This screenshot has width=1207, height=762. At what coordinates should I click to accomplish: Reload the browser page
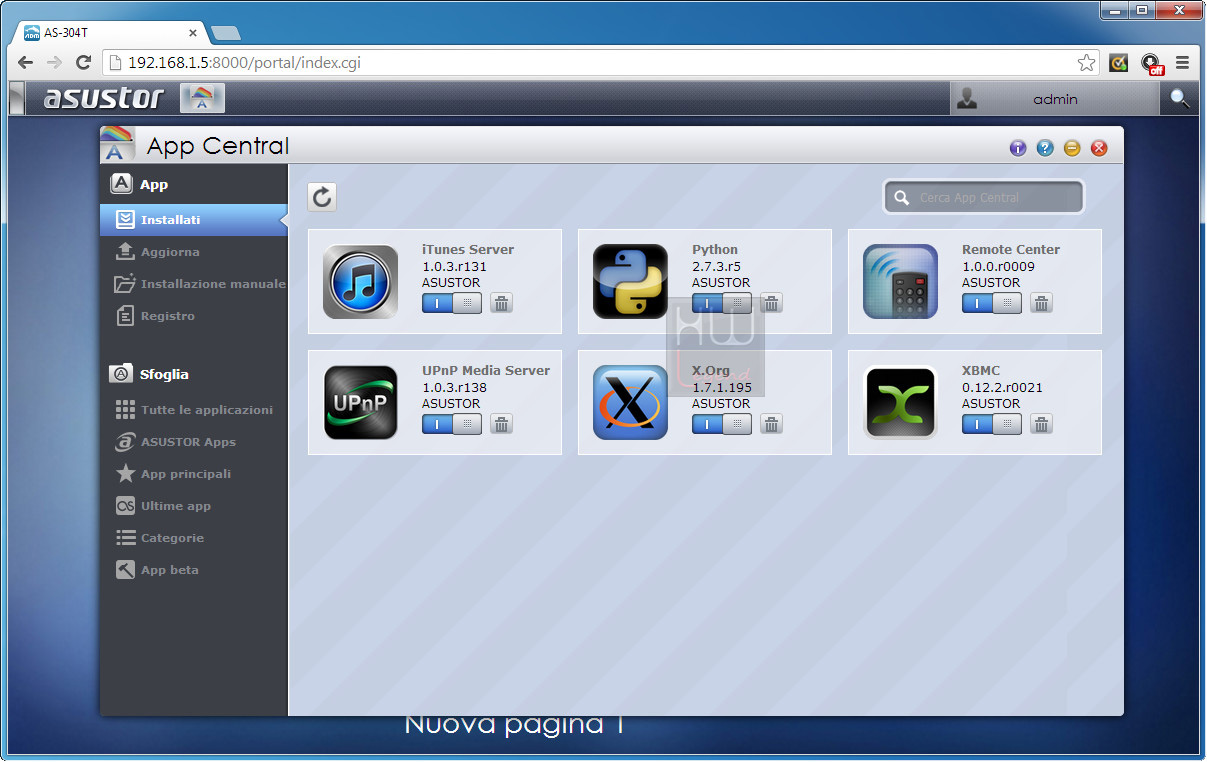[x=84, y=62]
